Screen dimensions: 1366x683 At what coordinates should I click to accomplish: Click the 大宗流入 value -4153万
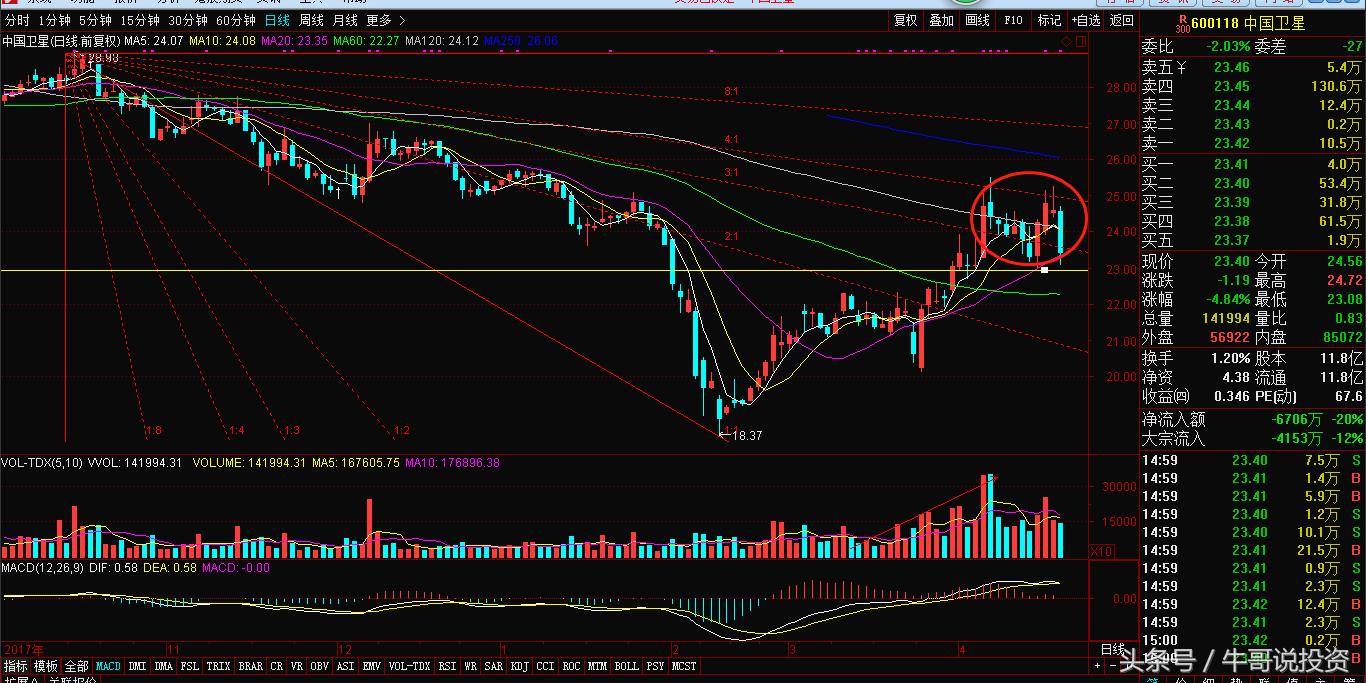[1297, 438]
